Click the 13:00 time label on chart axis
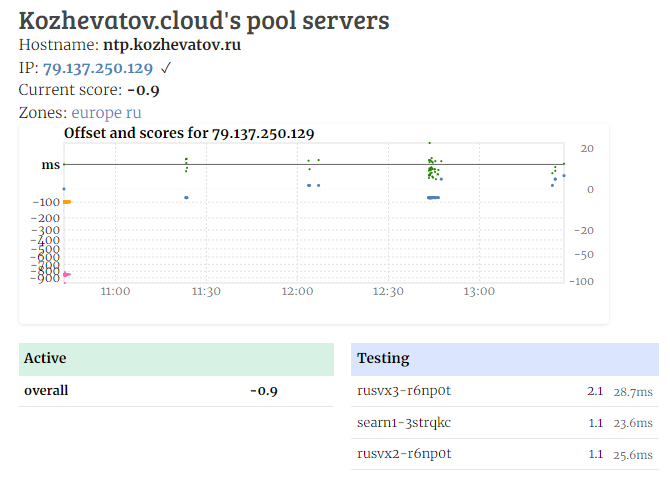The width and height of the screenshot is (670, 480). click(x=479, y=292)
